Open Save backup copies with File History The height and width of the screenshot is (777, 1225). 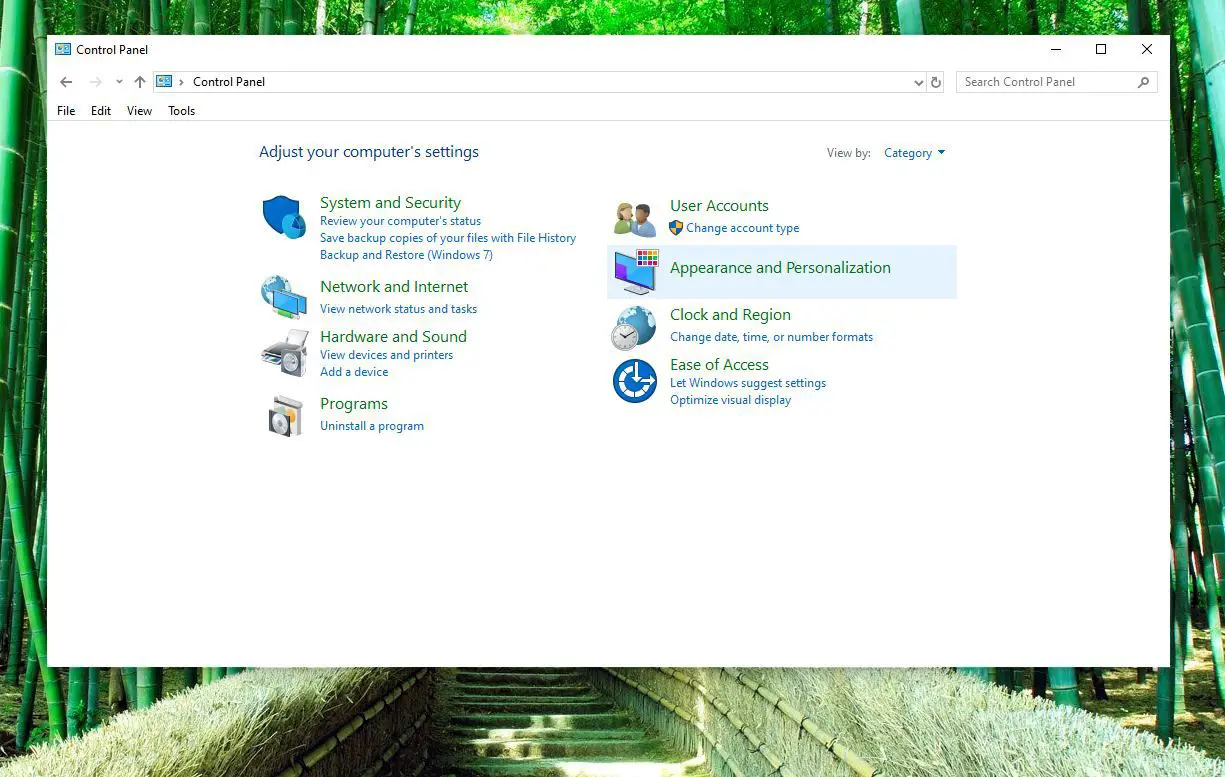click(x=448, y=238)
